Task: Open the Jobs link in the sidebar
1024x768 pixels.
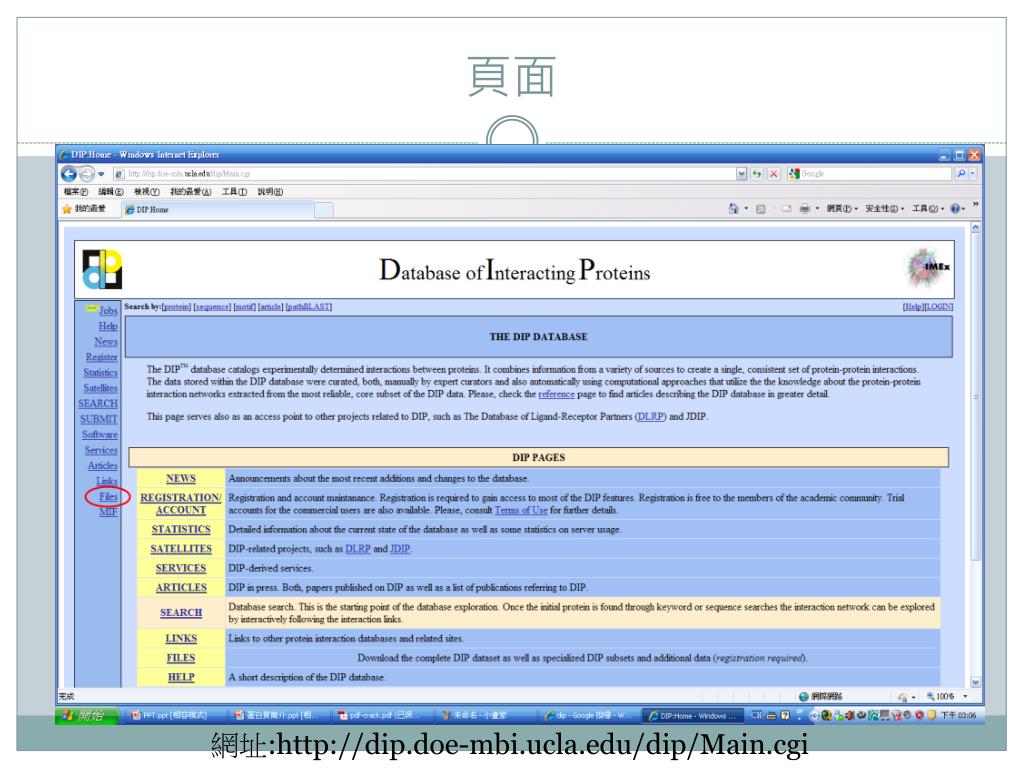Action: 108,310
